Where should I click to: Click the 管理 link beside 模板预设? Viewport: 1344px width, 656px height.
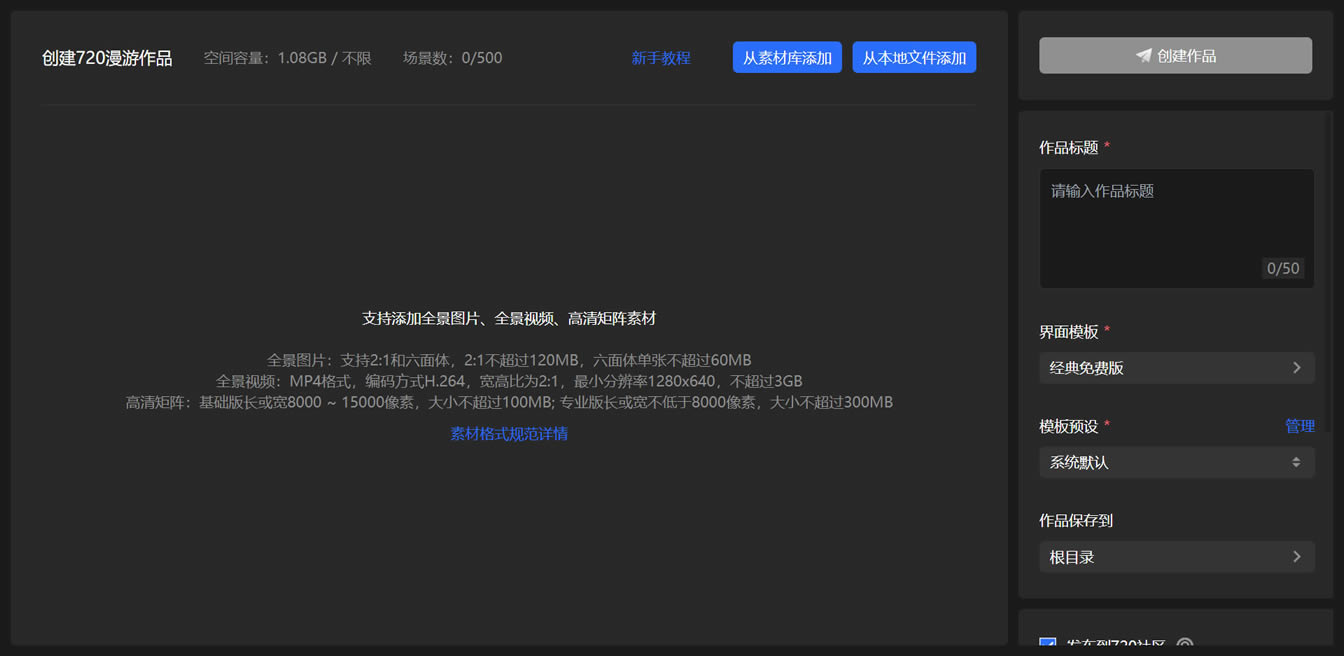coord(1300,426)
